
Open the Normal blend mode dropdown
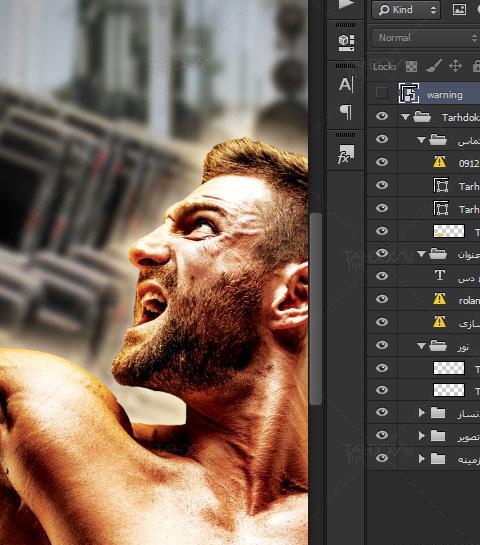pos(426,38)
